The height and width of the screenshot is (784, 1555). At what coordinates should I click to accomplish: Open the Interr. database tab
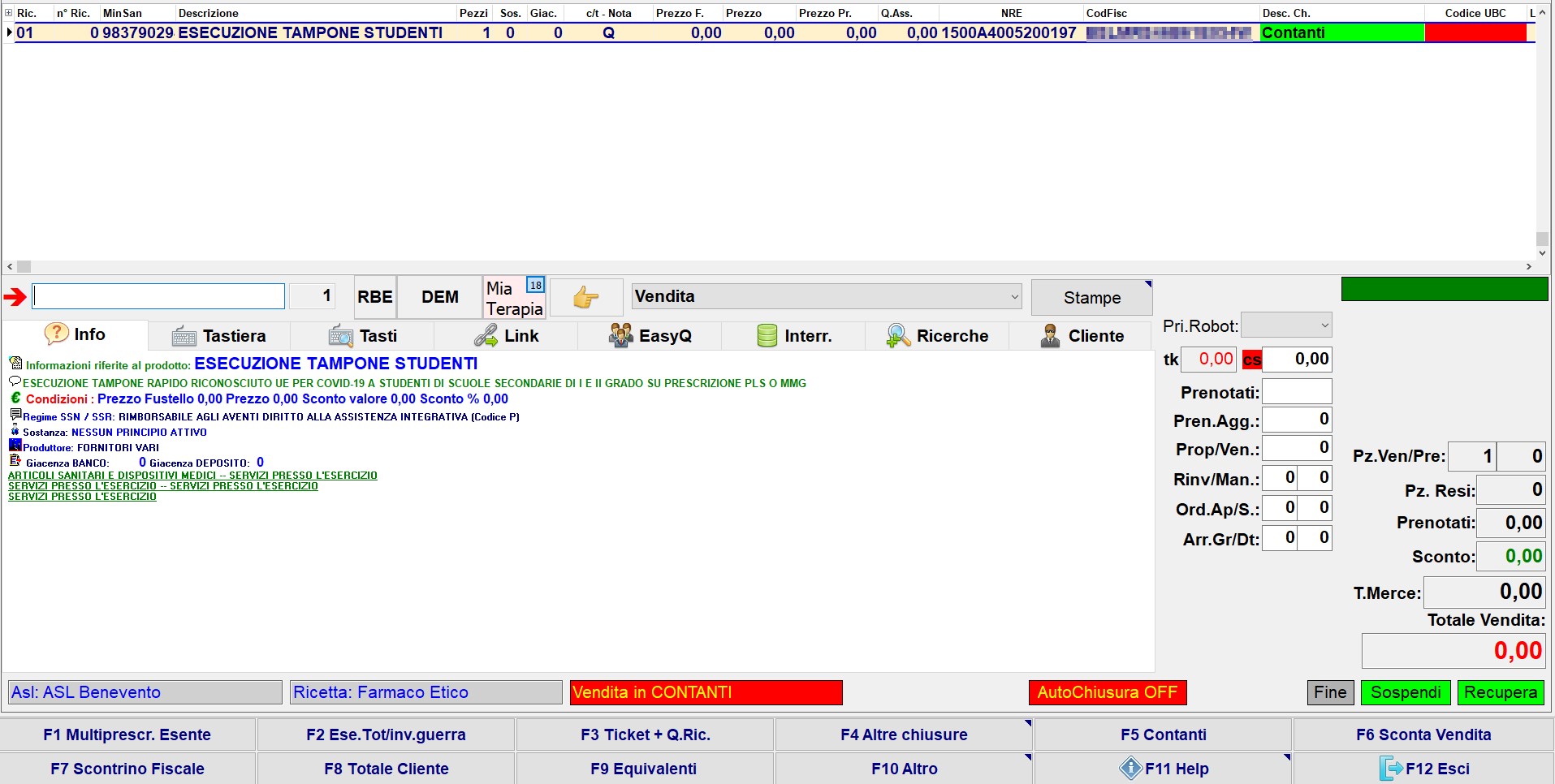(793, 336)
